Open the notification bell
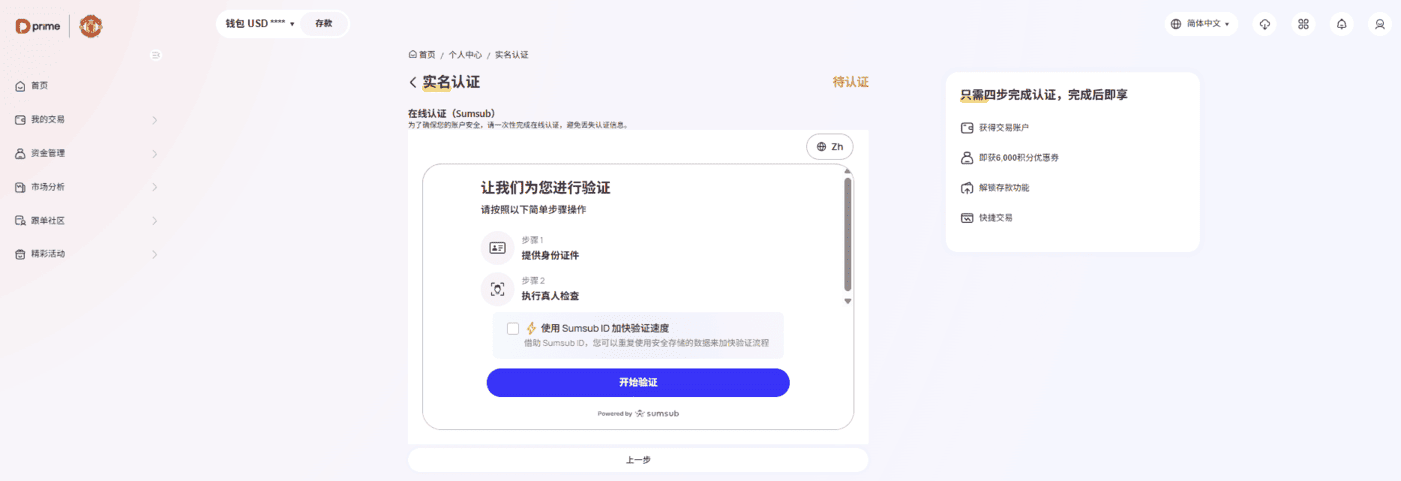 (1341, 24)
